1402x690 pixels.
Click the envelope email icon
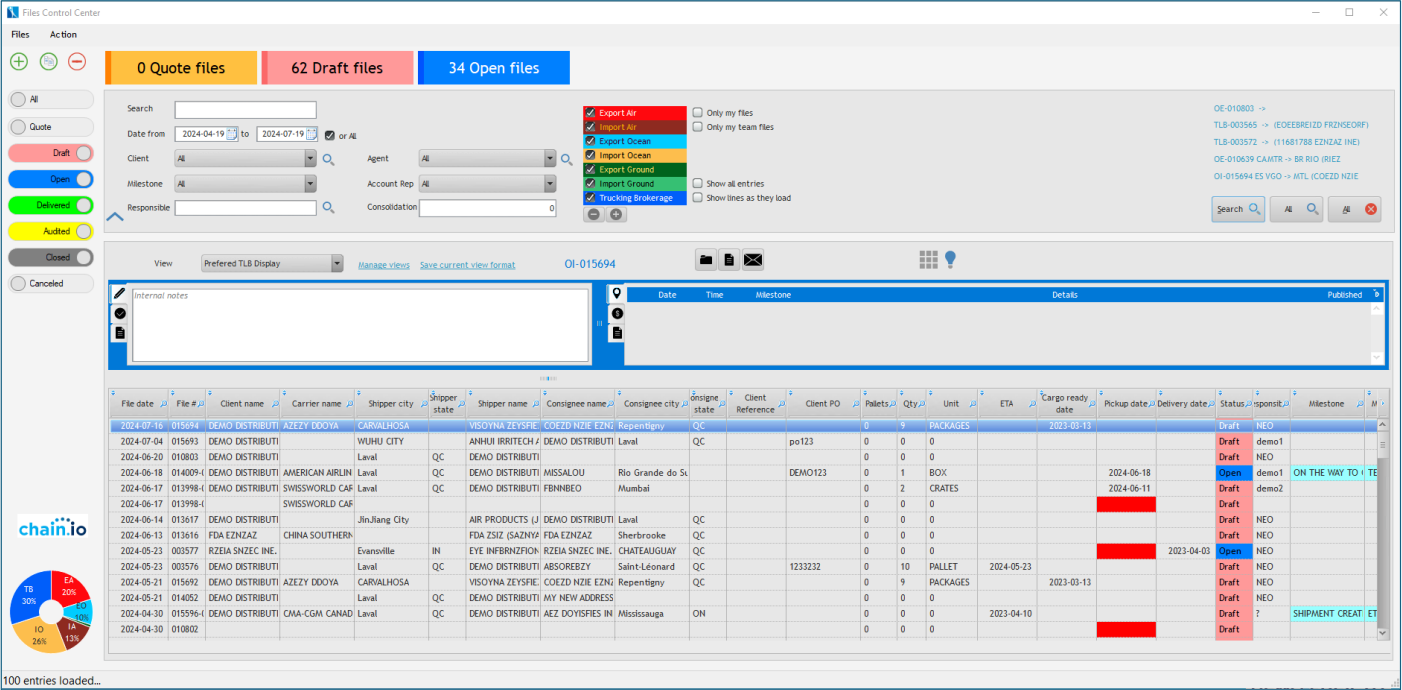[x=753, y=260]
